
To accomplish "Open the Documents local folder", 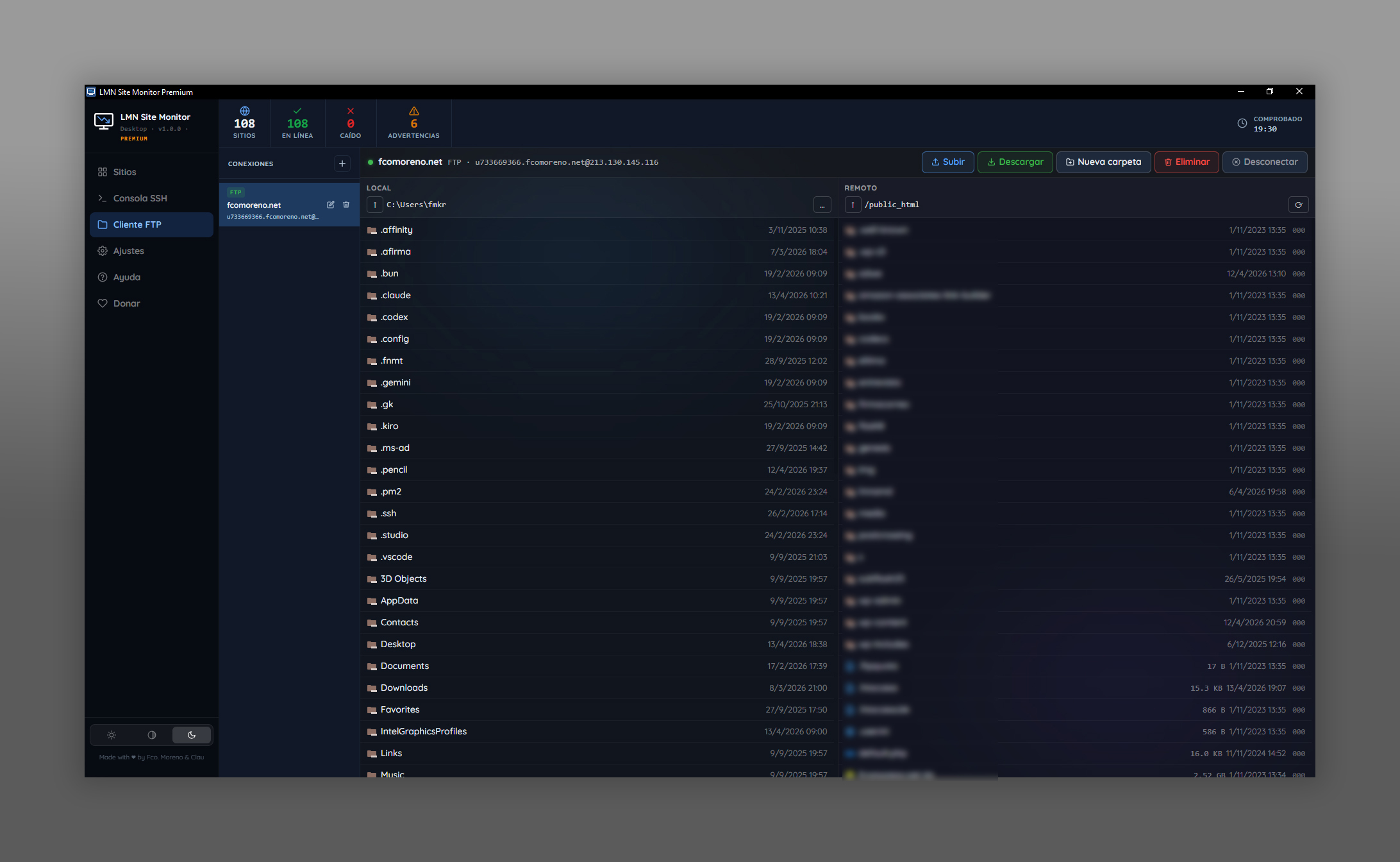I will [x=404, y=666].
